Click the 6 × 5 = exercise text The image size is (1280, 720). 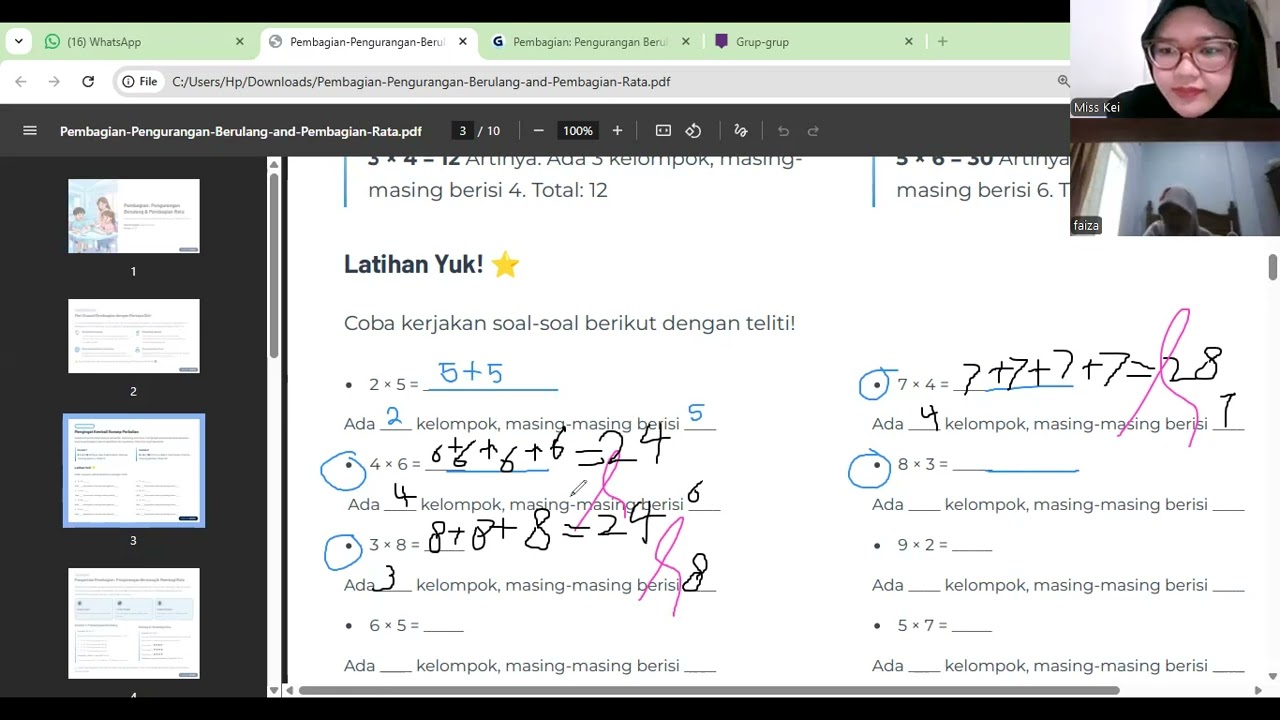394,625
